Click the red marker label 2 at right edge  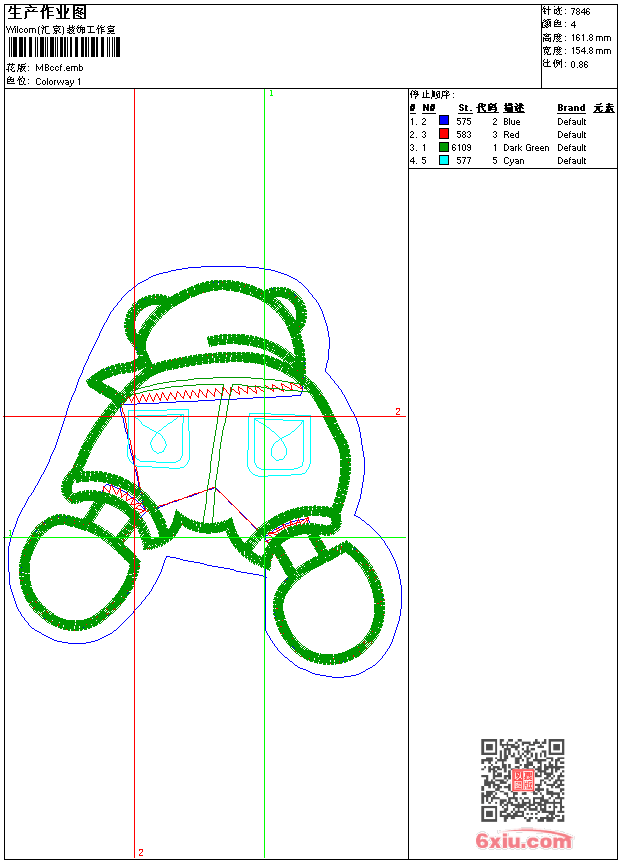click(x=397, y=412)
